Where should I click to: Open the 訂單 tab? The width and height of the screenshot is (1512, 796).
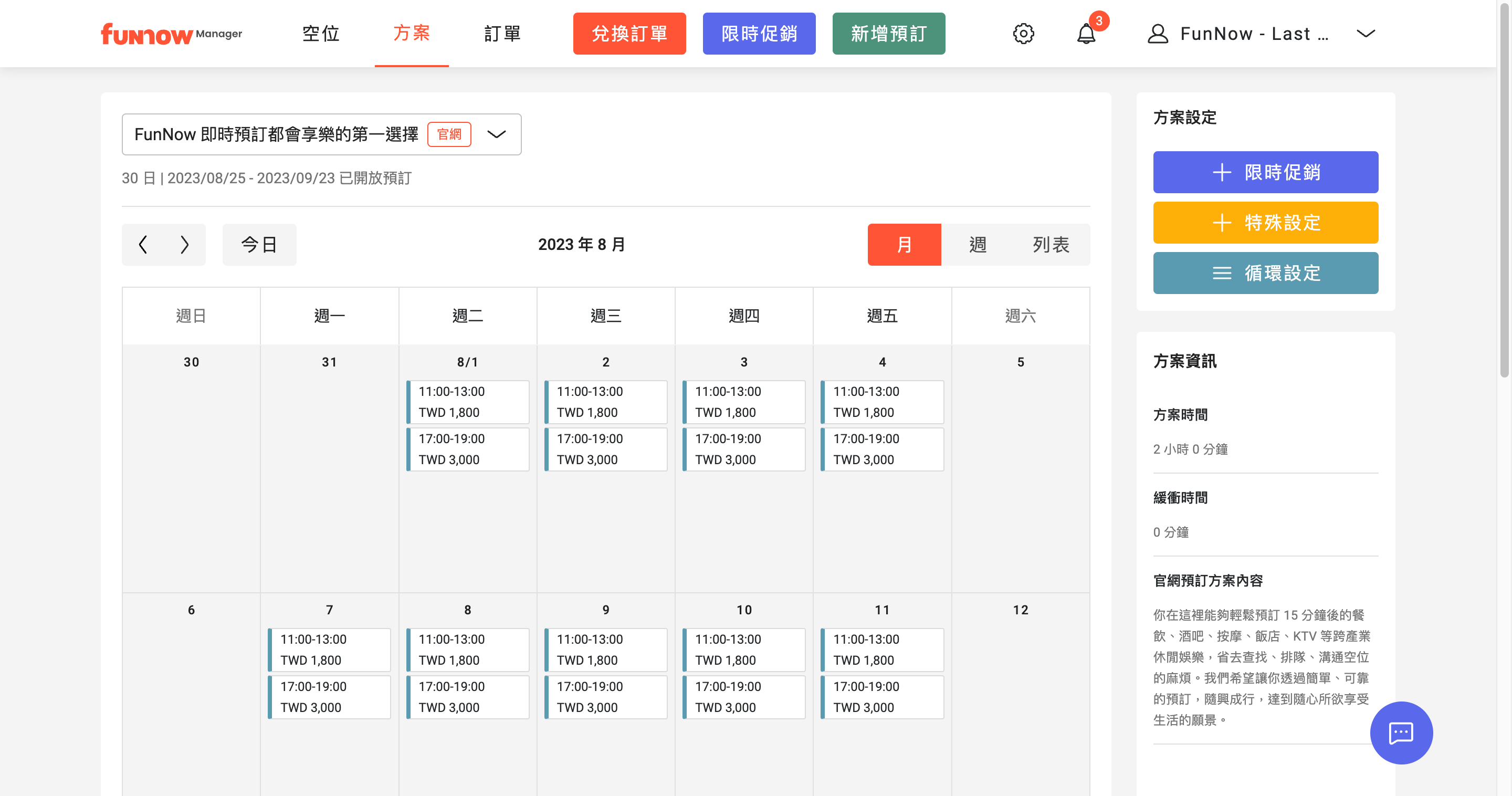coord(502,34)
